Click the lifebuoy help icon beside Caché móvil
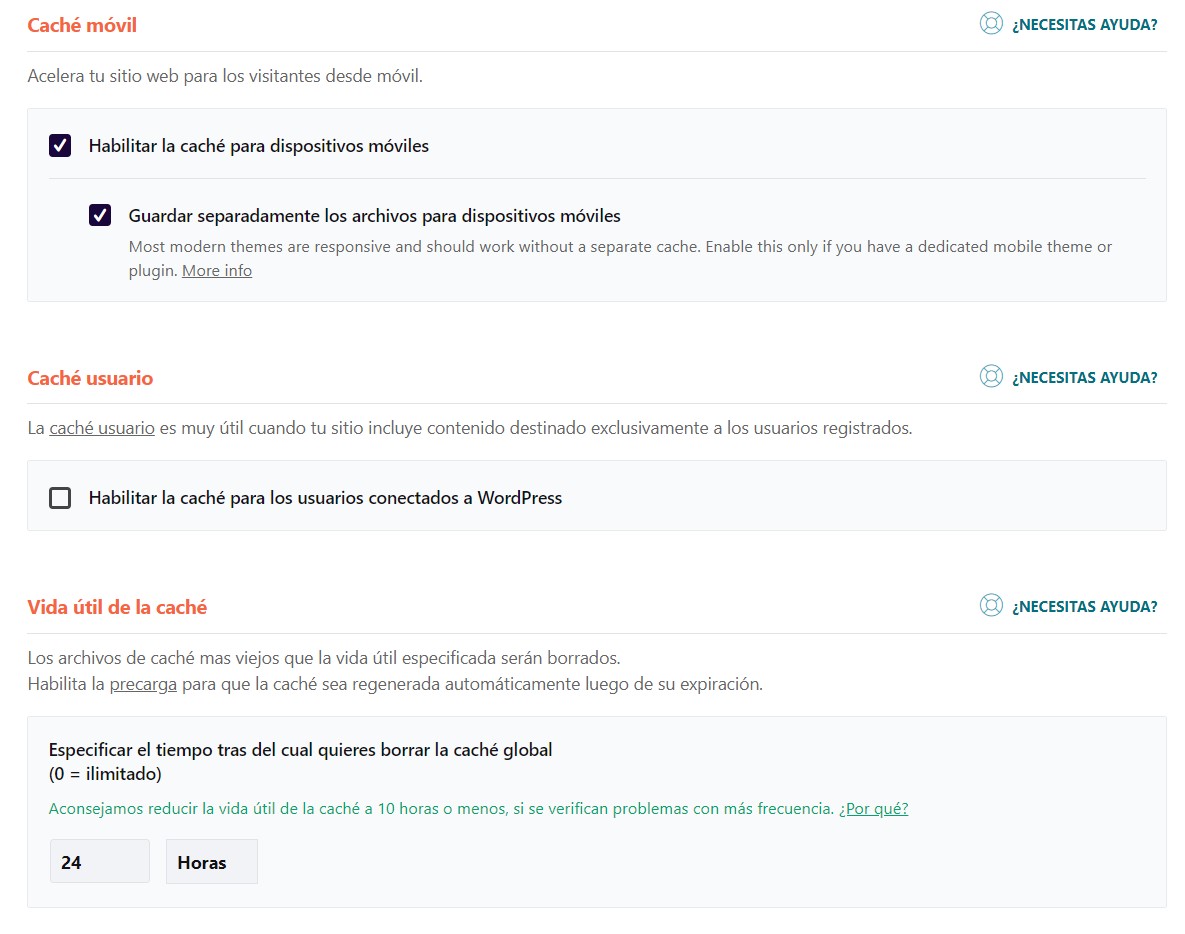The height and width of the screenshot is (934, 1185). [991, 23]
